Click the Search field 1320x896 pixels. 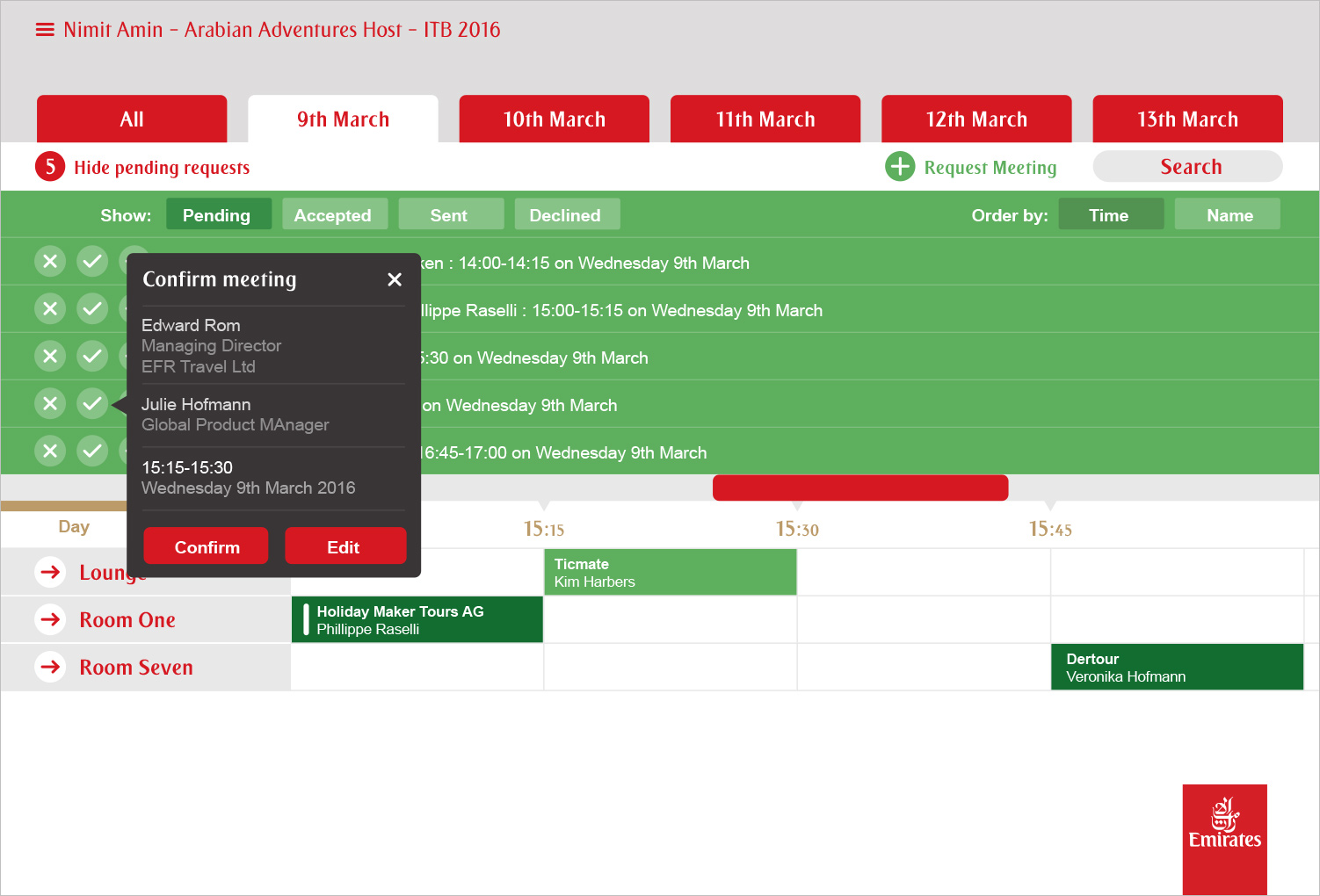pos(1188,166)
